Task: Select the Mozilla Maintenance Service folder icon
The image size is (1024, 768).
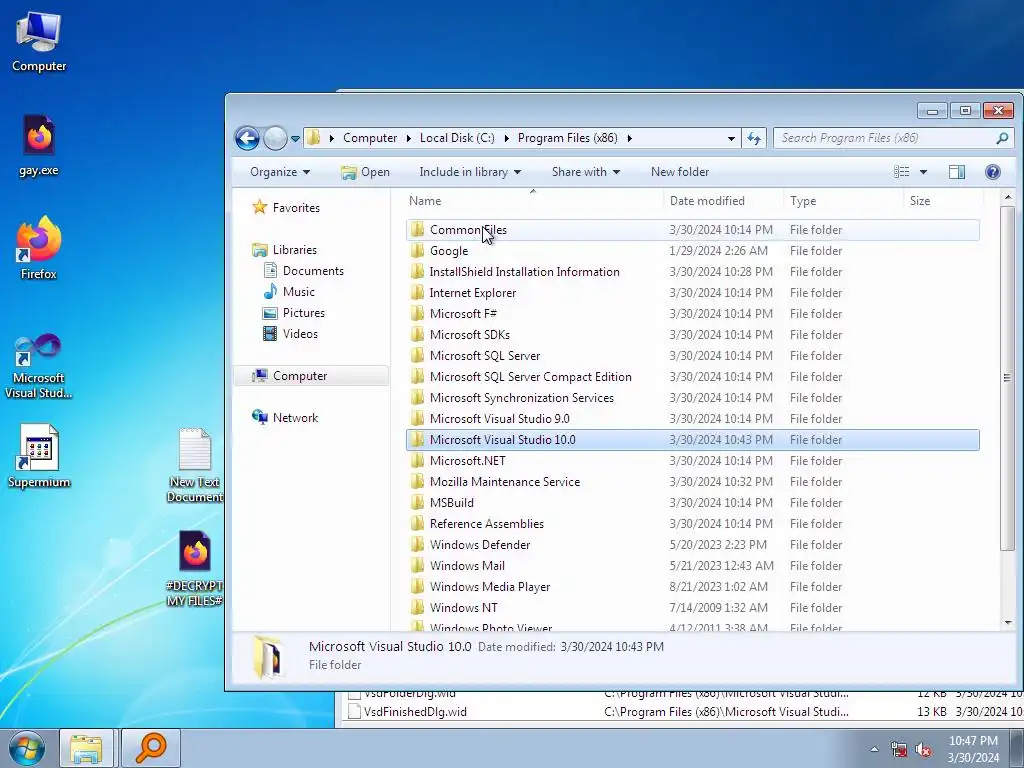Action: pos(417,481)
